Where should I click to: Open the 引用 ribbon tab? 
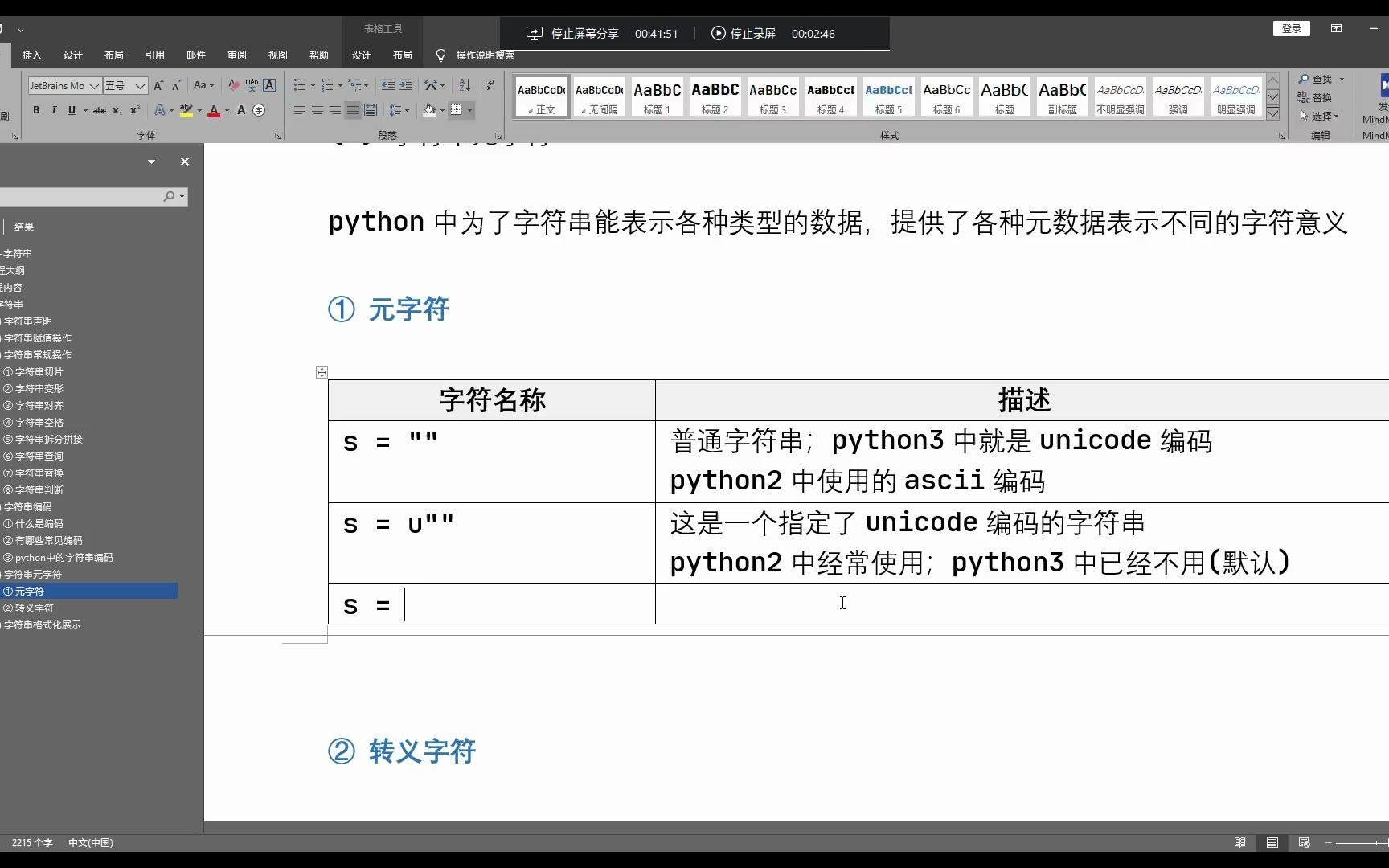[x=155, y=55]
